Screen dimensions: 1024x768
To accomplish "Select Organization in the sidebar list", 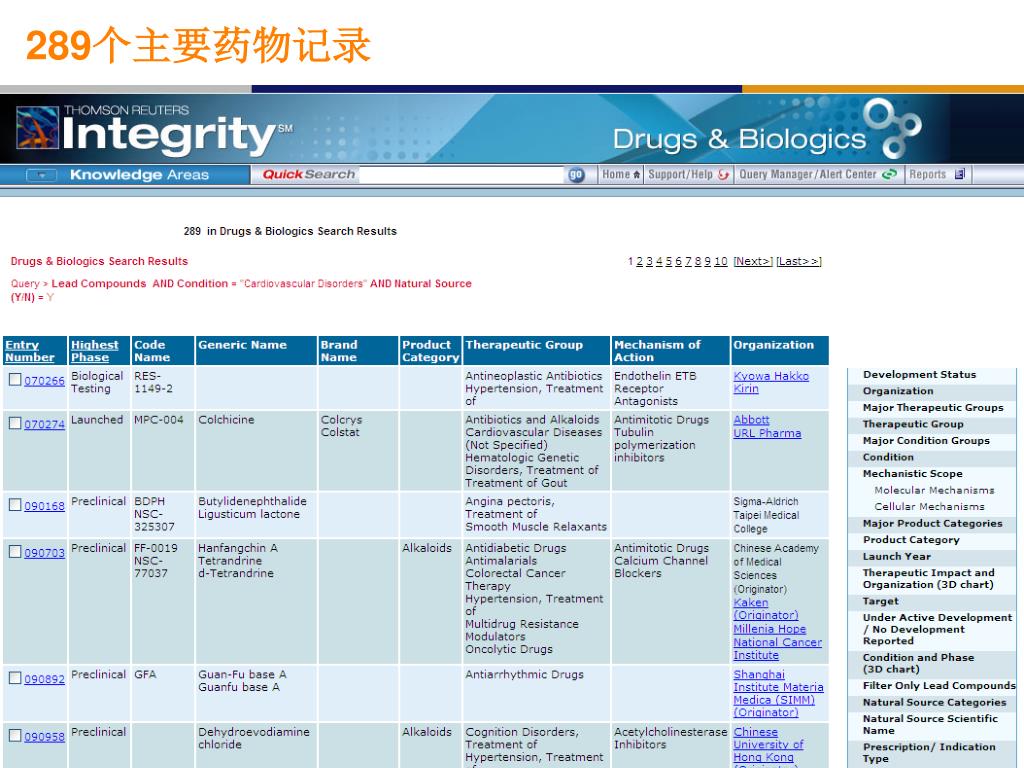I will (897, 391).
